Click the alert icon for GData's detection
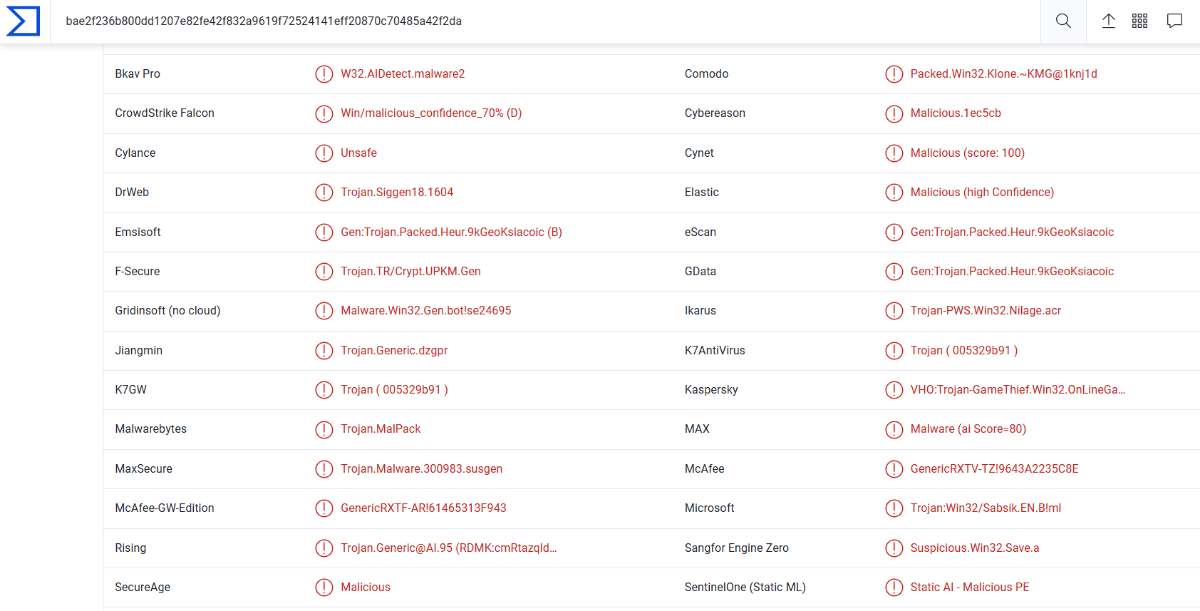The width and height of the screenshot is (1200, 611). [x=894, y=271]
